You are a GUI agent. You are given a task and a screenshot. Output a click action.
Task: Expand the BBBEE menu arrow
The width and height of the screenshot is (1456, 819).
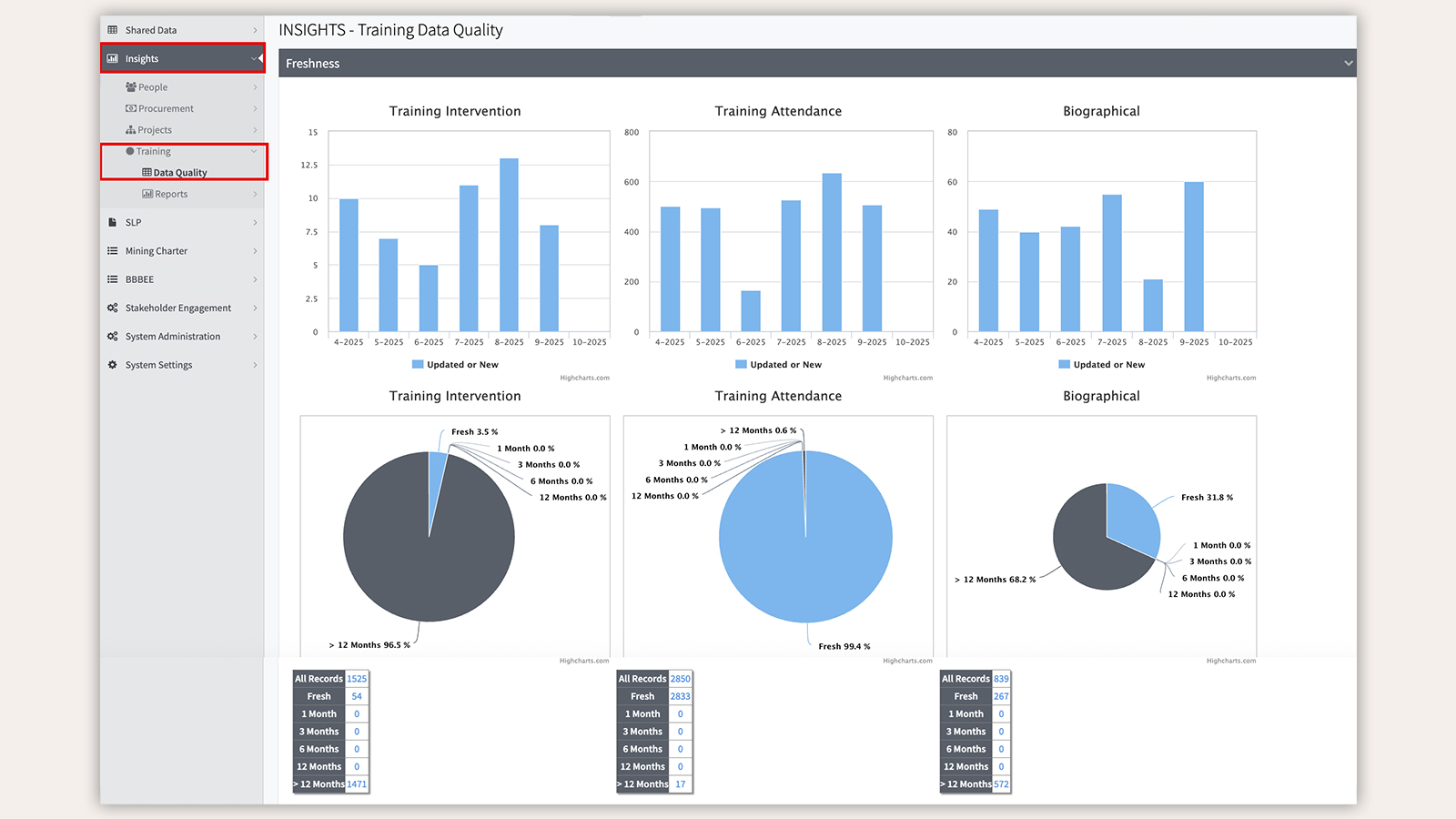coord(255,279)
